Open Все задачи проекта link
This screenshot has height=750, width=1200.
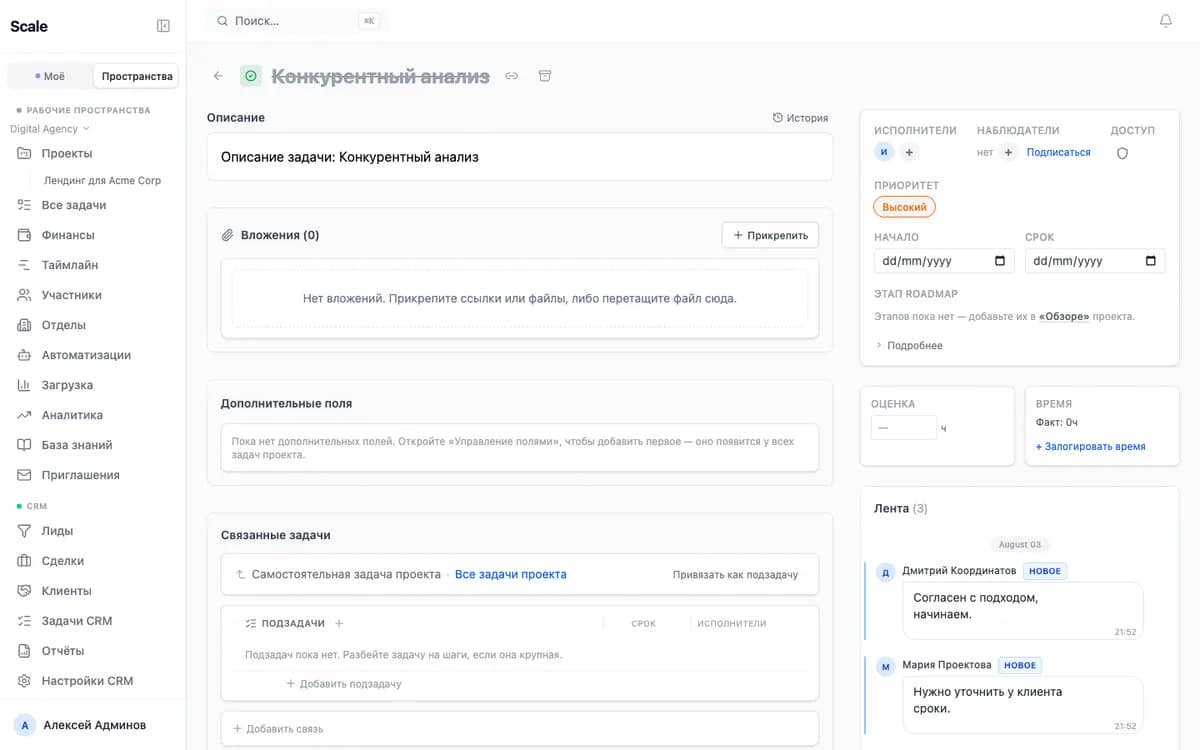click(x=511, y=574)
